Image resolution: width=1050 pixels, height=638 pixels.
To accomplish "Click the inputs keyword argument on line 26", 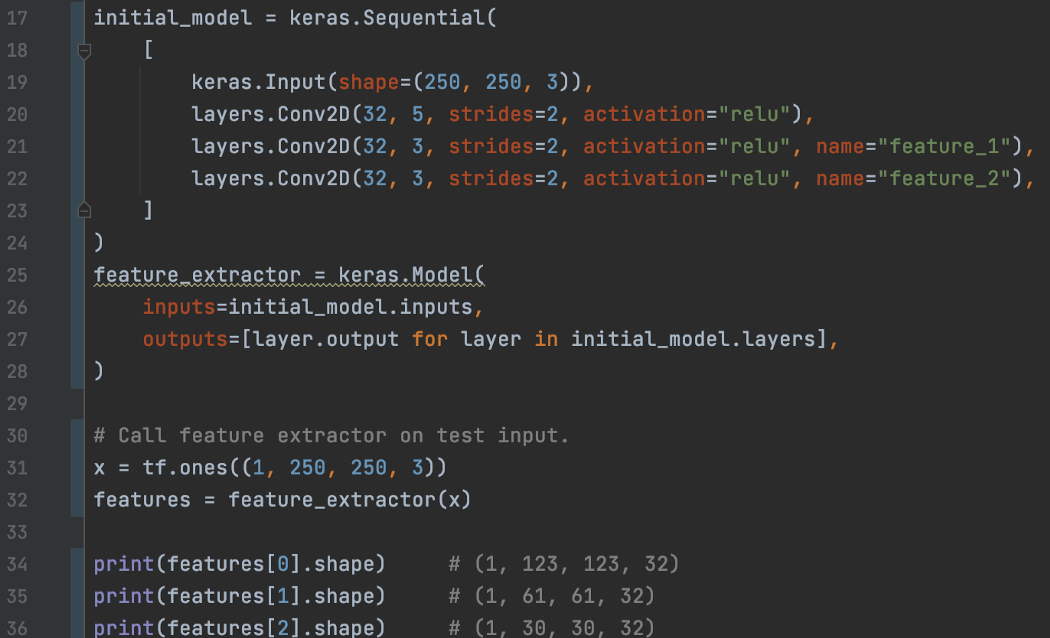I will click(x=178, y=307).
